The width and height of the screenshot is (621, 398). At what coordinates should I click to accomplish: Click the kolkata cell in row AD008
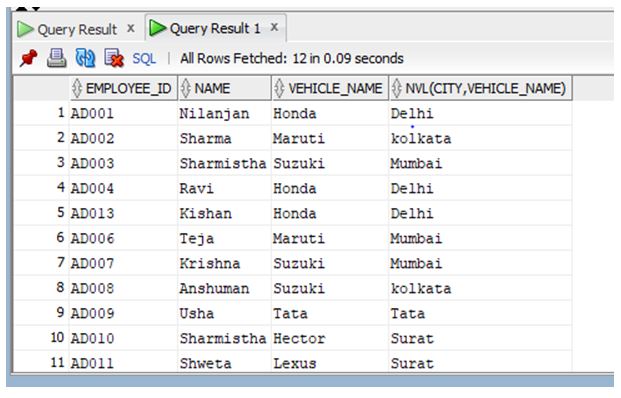[x=480, y=288]
